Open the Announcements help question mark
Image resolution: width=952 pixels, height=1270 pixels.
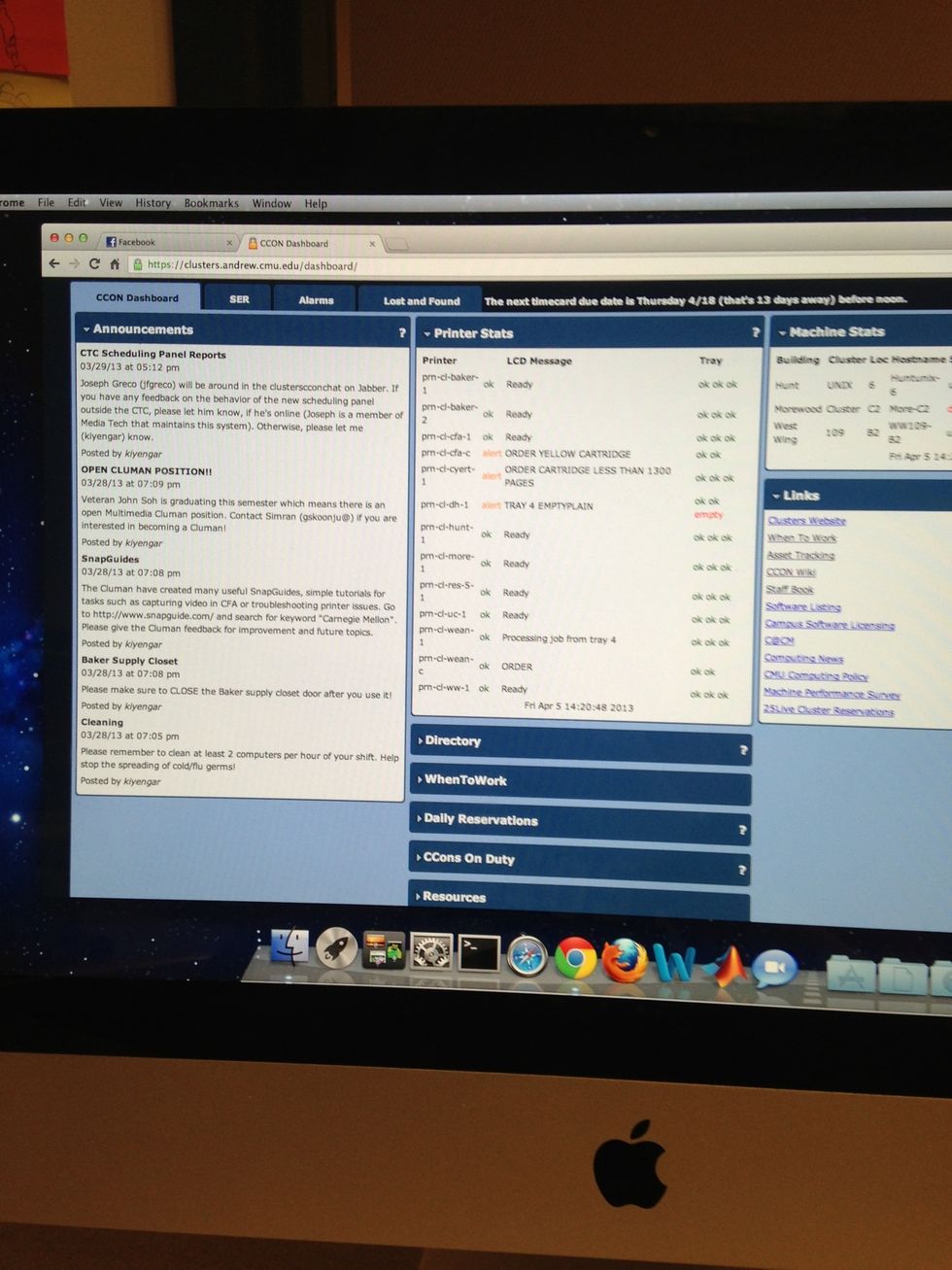(x=401, y=331)
